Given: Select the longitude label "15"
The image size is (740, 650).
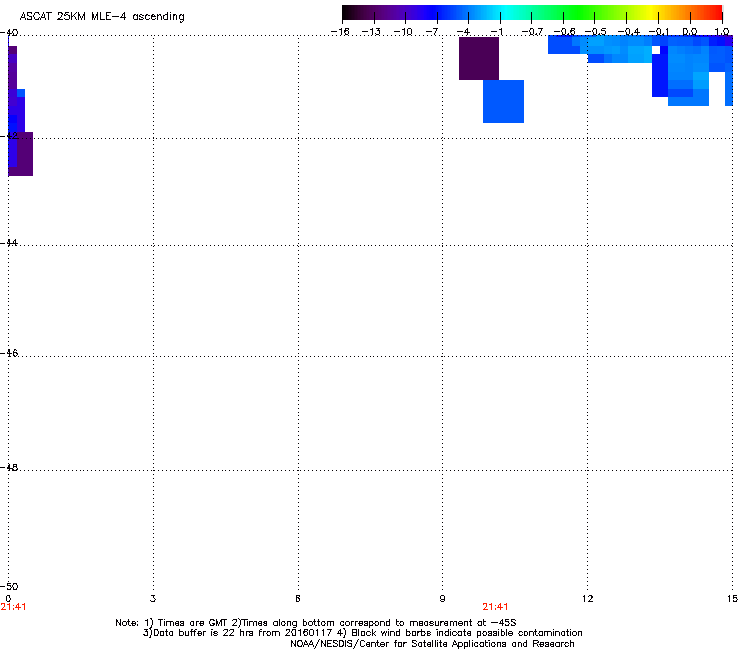Looking at the screenshot, I should point(732,599).
